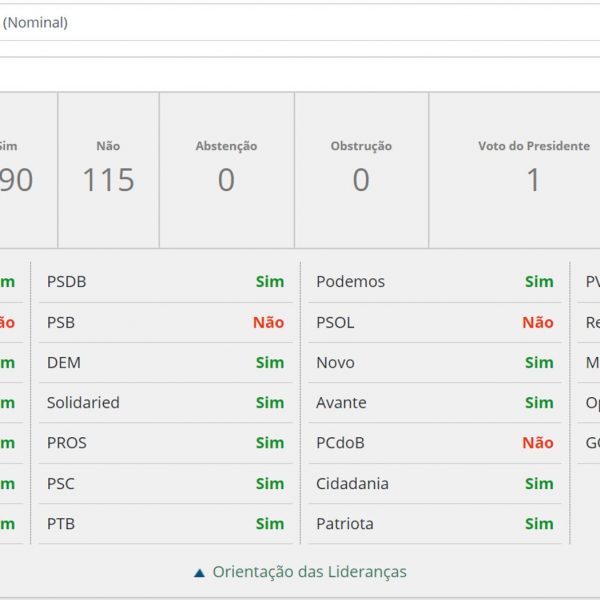The image size is (600, 600).
Task: Select the Não vote count card
Action: 108,170
